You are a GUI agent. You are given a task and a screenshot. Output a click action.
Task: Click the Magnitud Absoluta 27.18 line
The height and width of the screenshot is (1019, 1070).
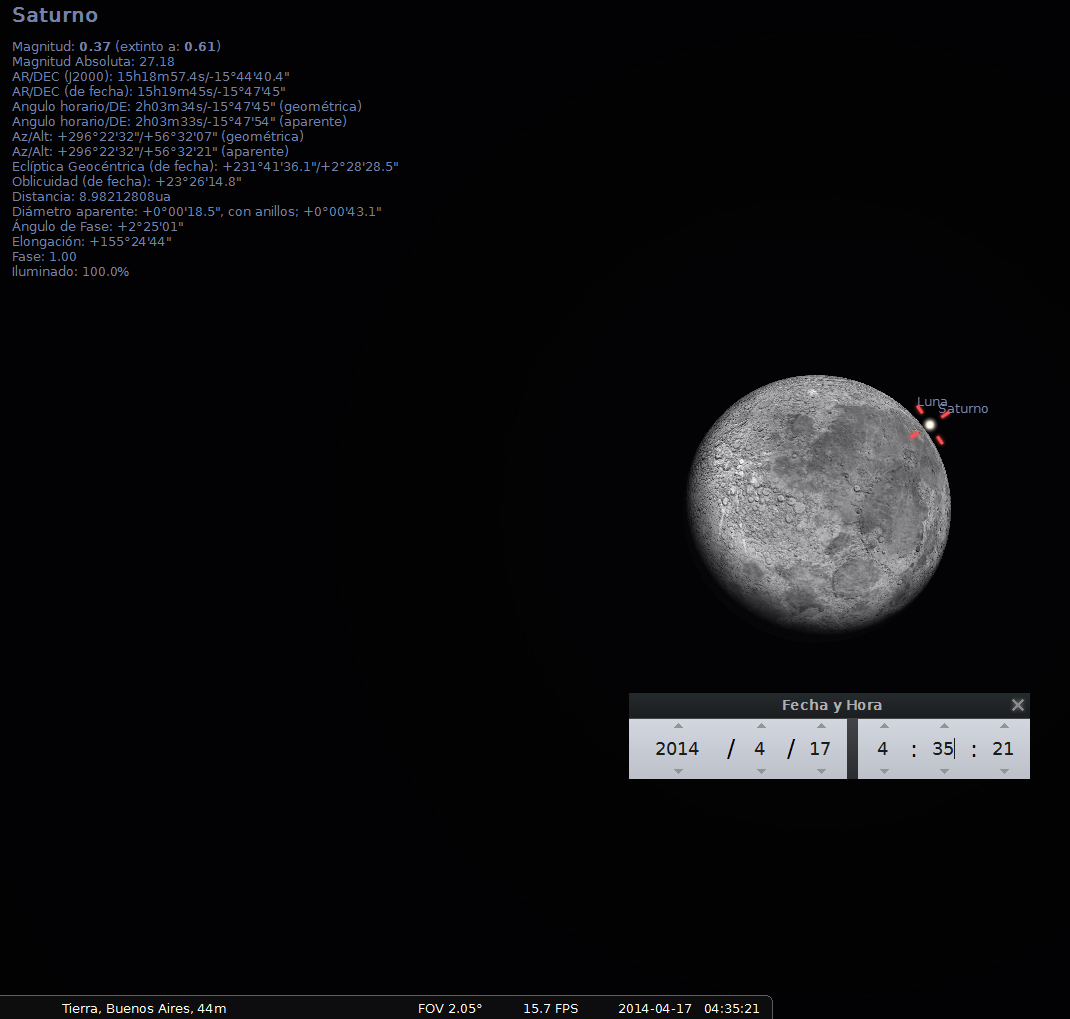93,61
